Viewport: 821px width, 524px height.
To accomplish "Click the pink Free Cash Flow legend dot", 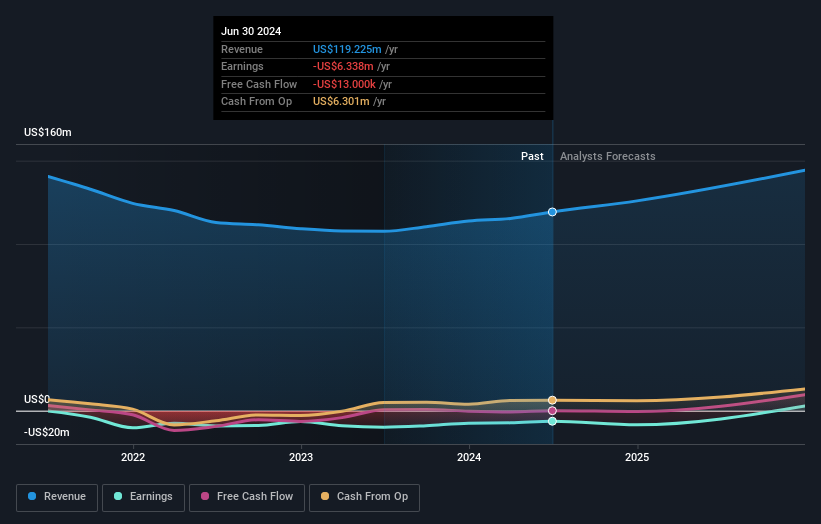I will pyautogui.click(x=205, y=496).
